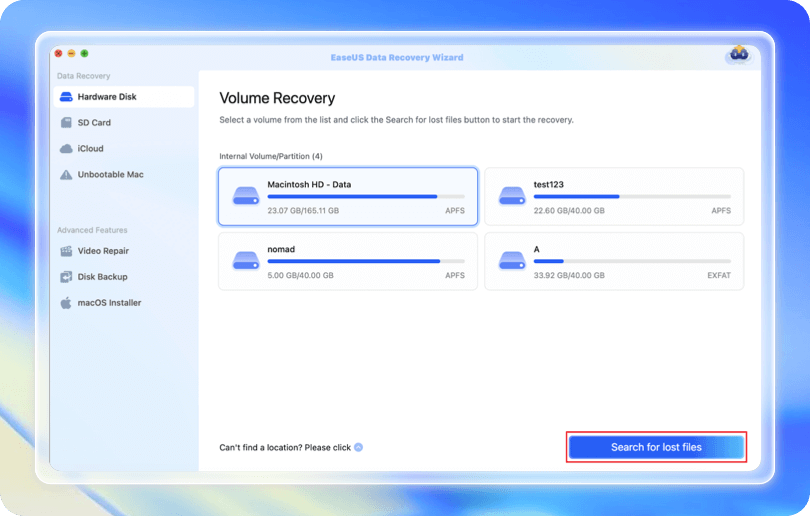Switch to iCloud recovery label
This screenshot has width=810, height=516.
[91, 149]
